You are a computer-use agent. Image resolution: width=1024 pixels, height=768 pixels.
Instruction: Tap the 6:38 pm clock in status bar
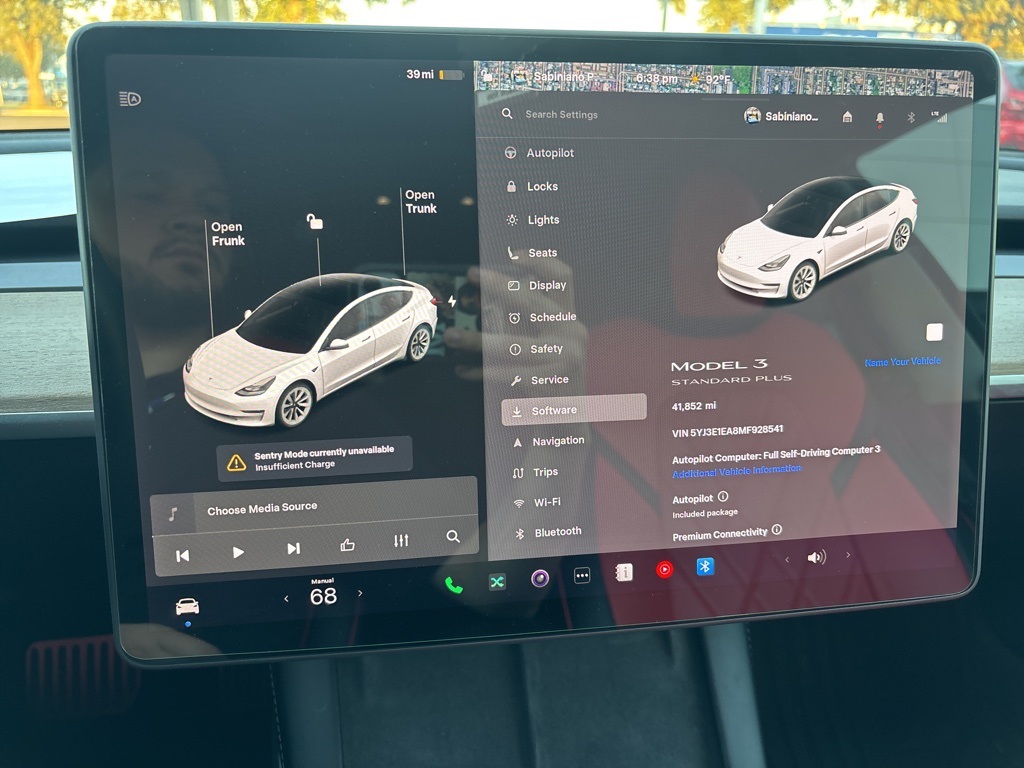coord(656,78)
